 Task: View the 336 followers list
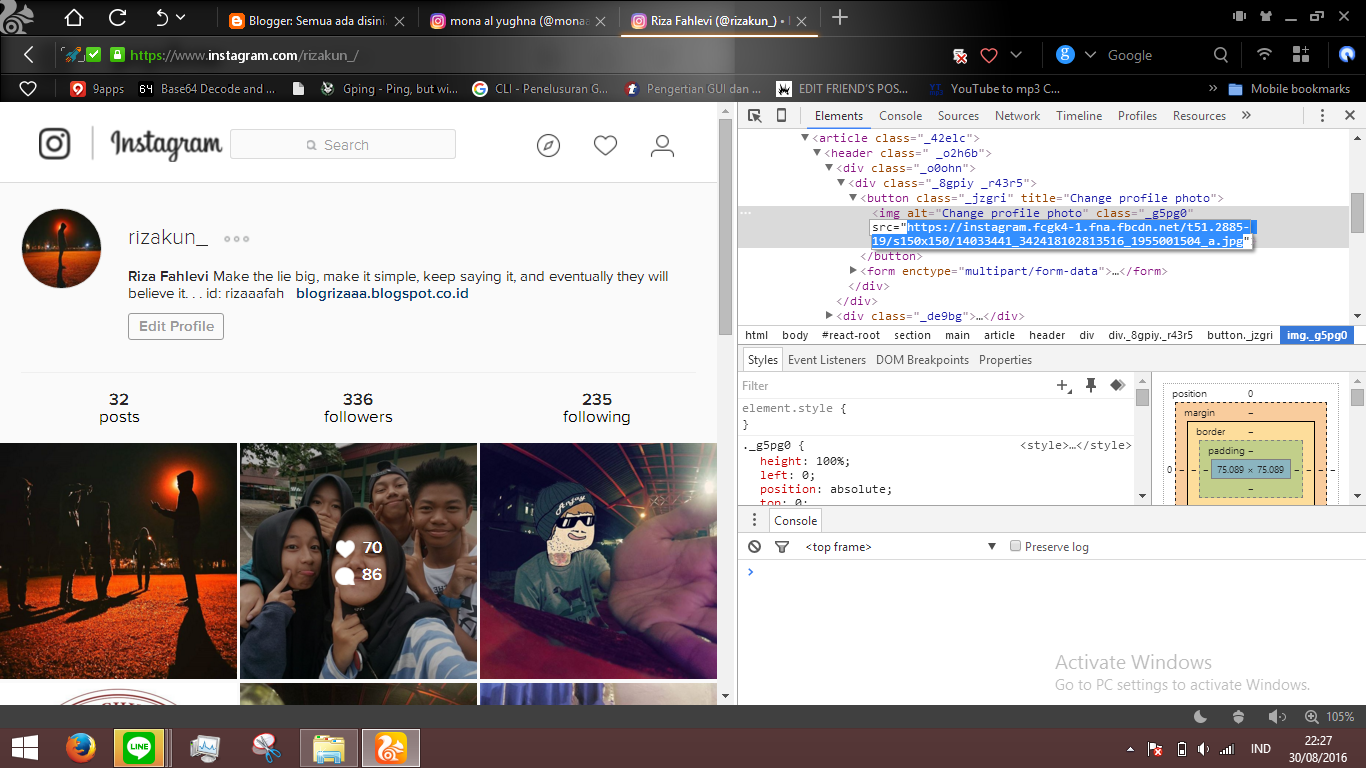click(x=358, y=408)
